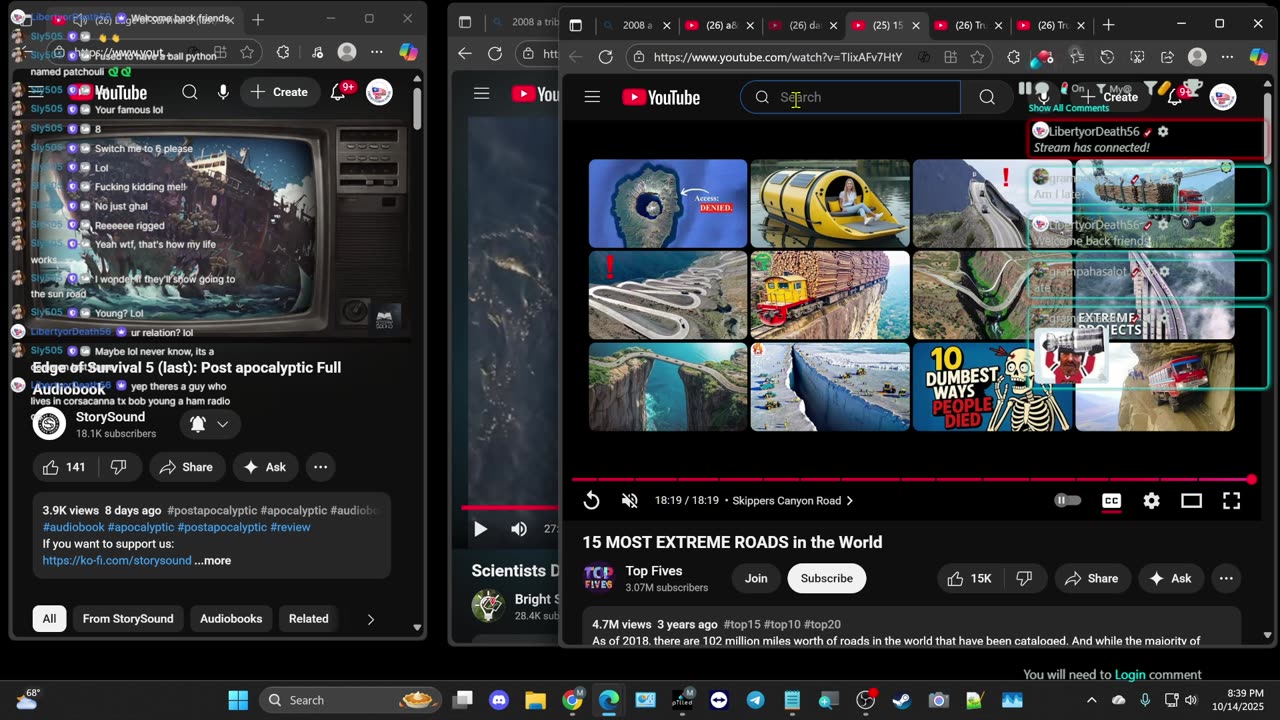Open more actions on the StorySound video

coord(320,467)
